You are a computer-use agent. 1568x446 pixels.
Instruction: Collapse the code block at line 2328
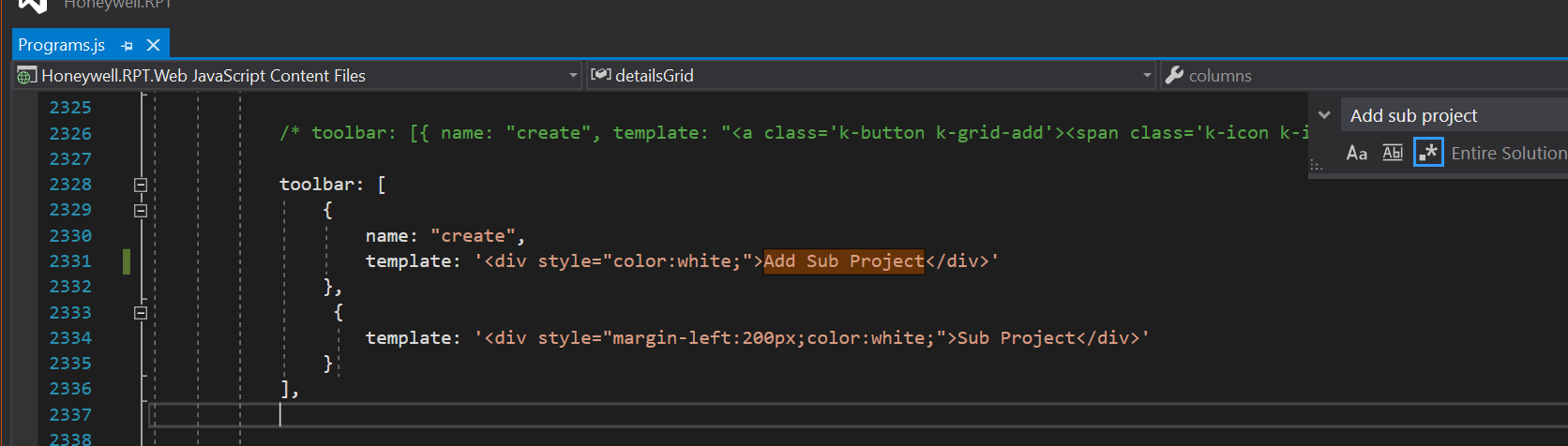[x=141, y=185]
